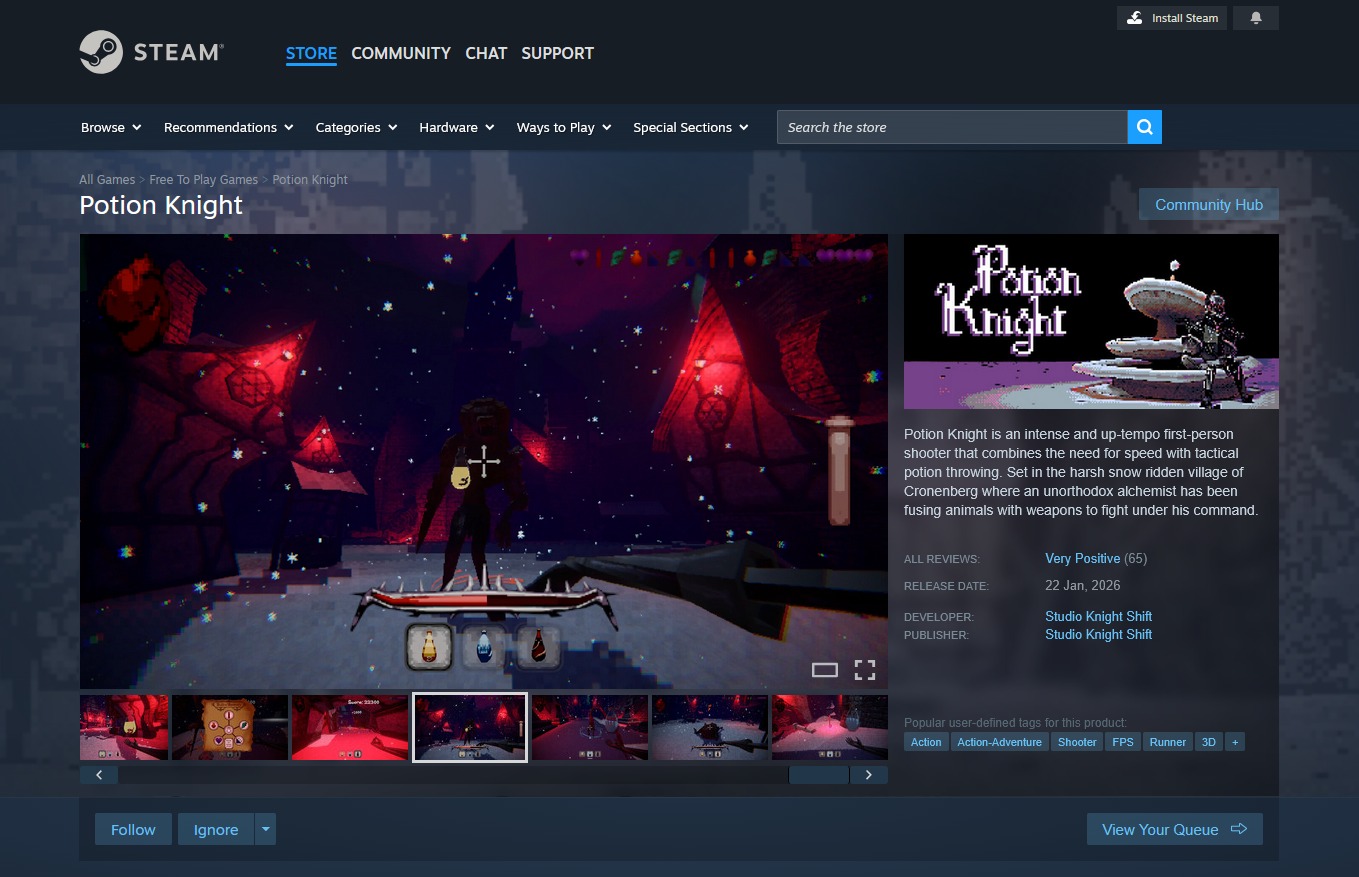Expand the Browse dropdown menu
This screenshot has width=1359, height=877.
(x=111, y=127)
